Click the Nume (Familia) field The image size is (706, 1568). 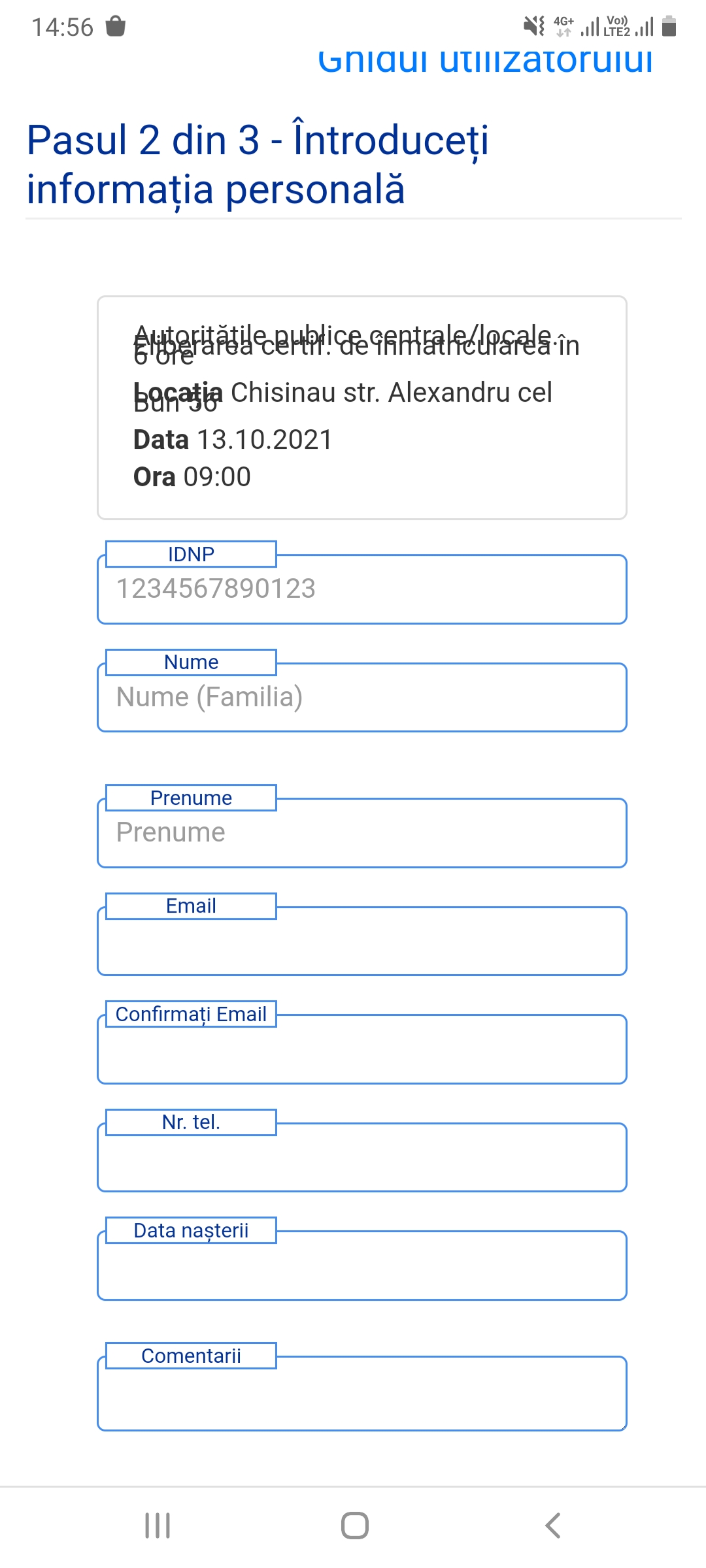pos(362,698)
